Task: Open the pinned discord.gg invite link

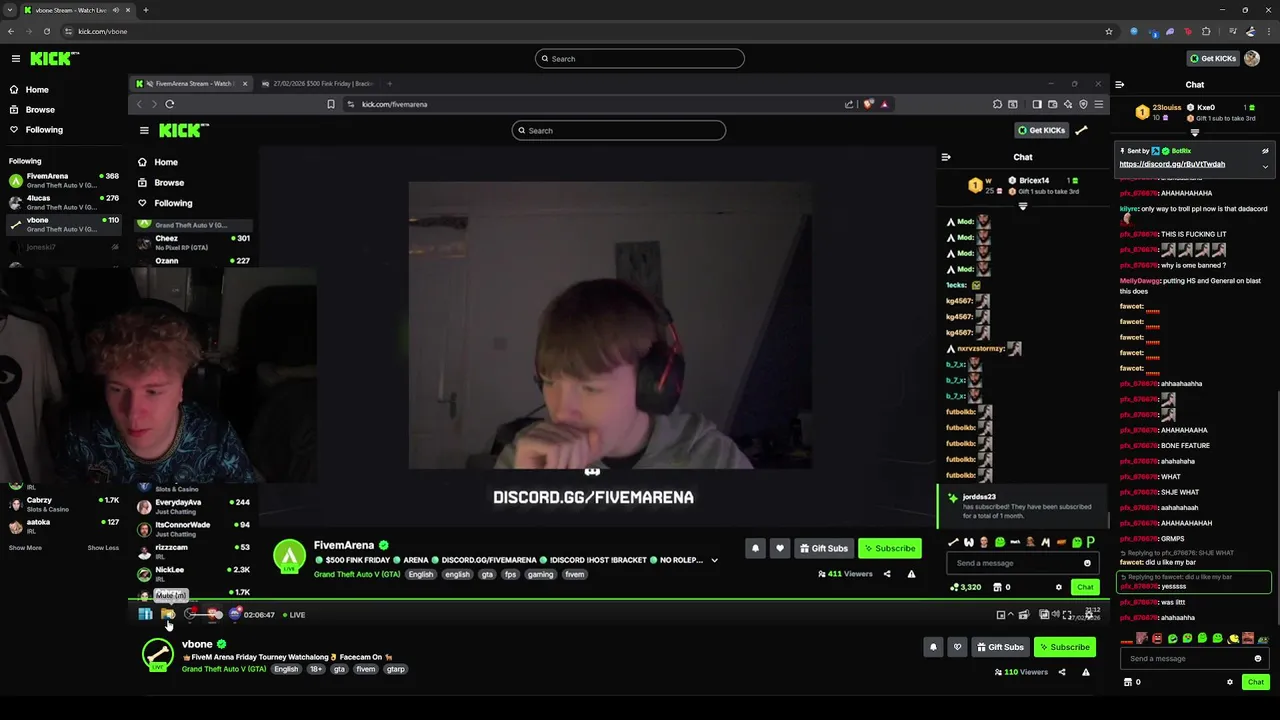Action: (x=1172, y=164)
